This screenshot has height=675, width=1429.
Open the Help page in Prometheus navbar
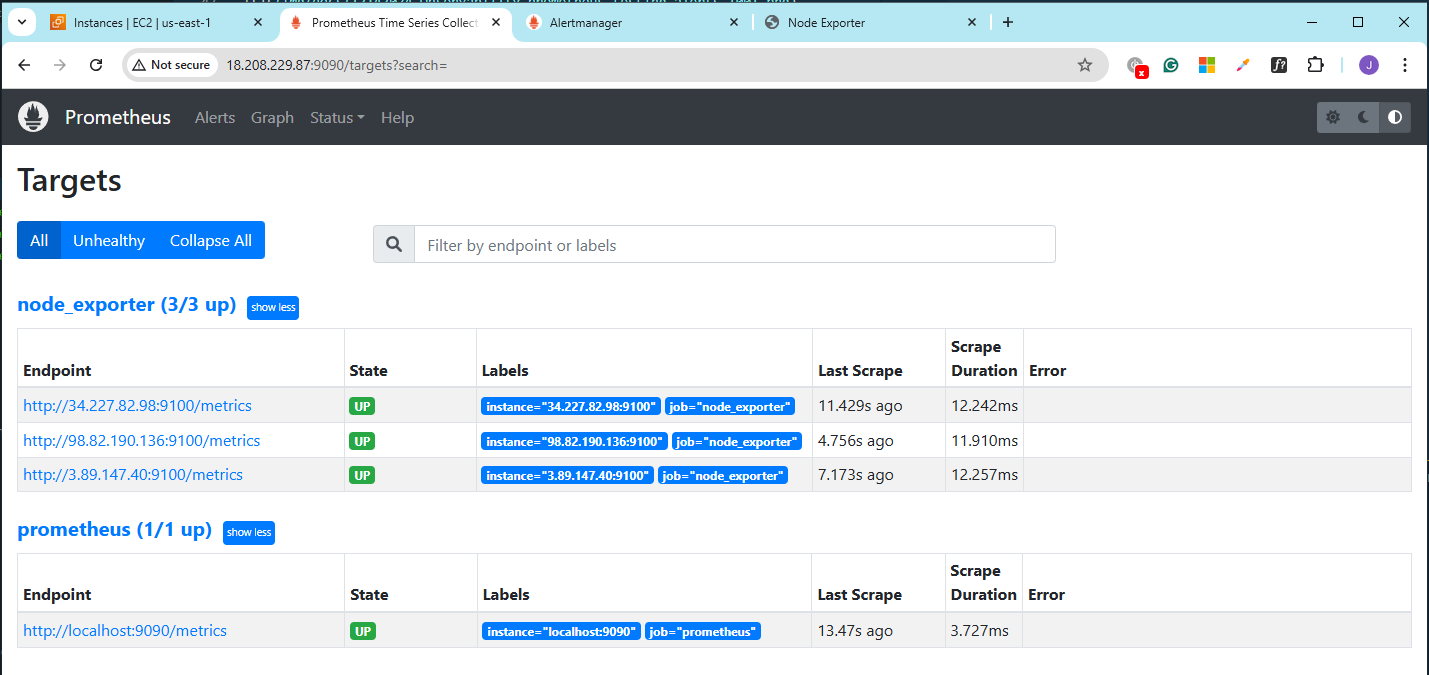397,117
